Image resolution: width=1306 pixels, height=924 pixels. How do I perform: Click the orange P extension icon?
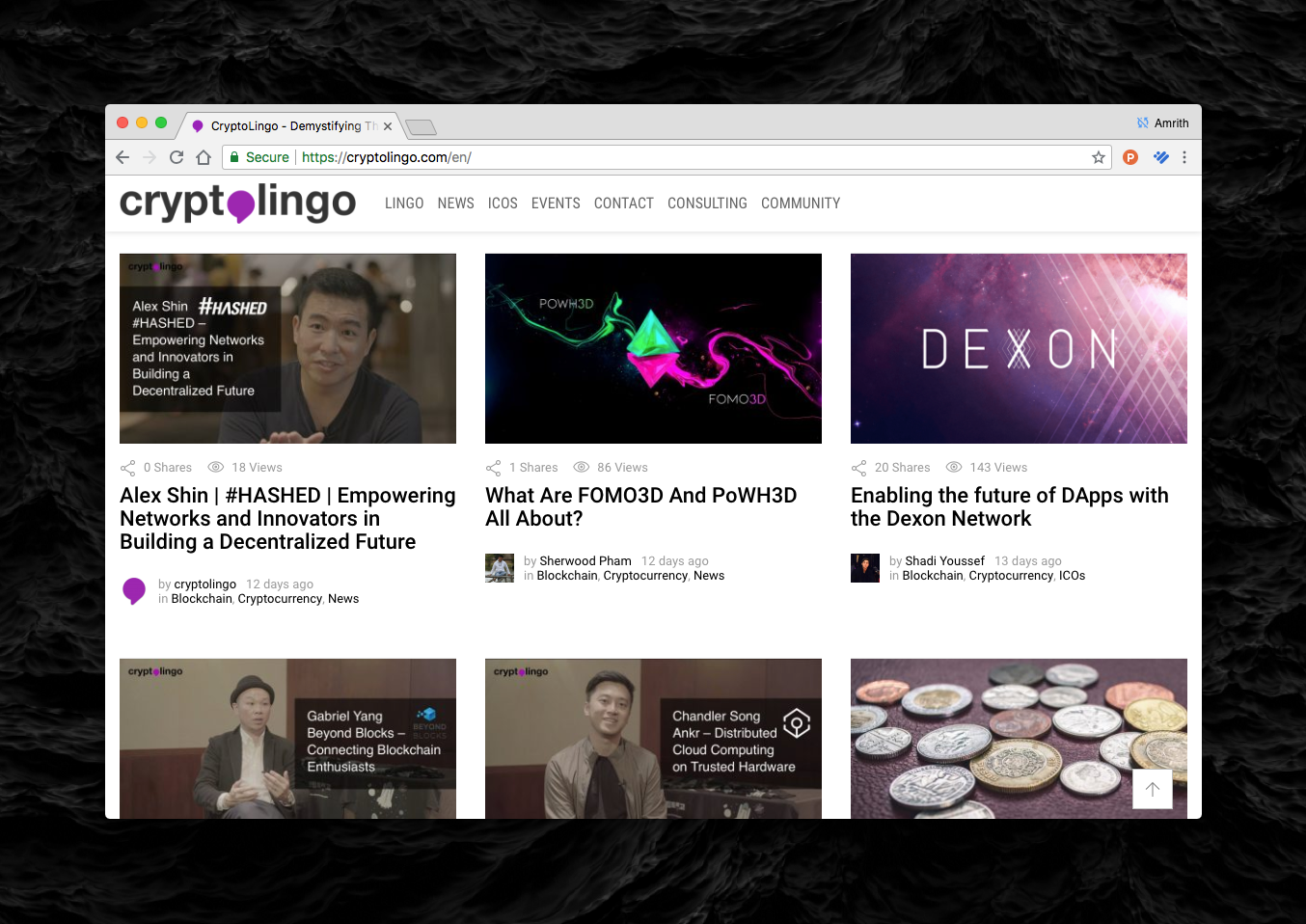click(1130, 157)
